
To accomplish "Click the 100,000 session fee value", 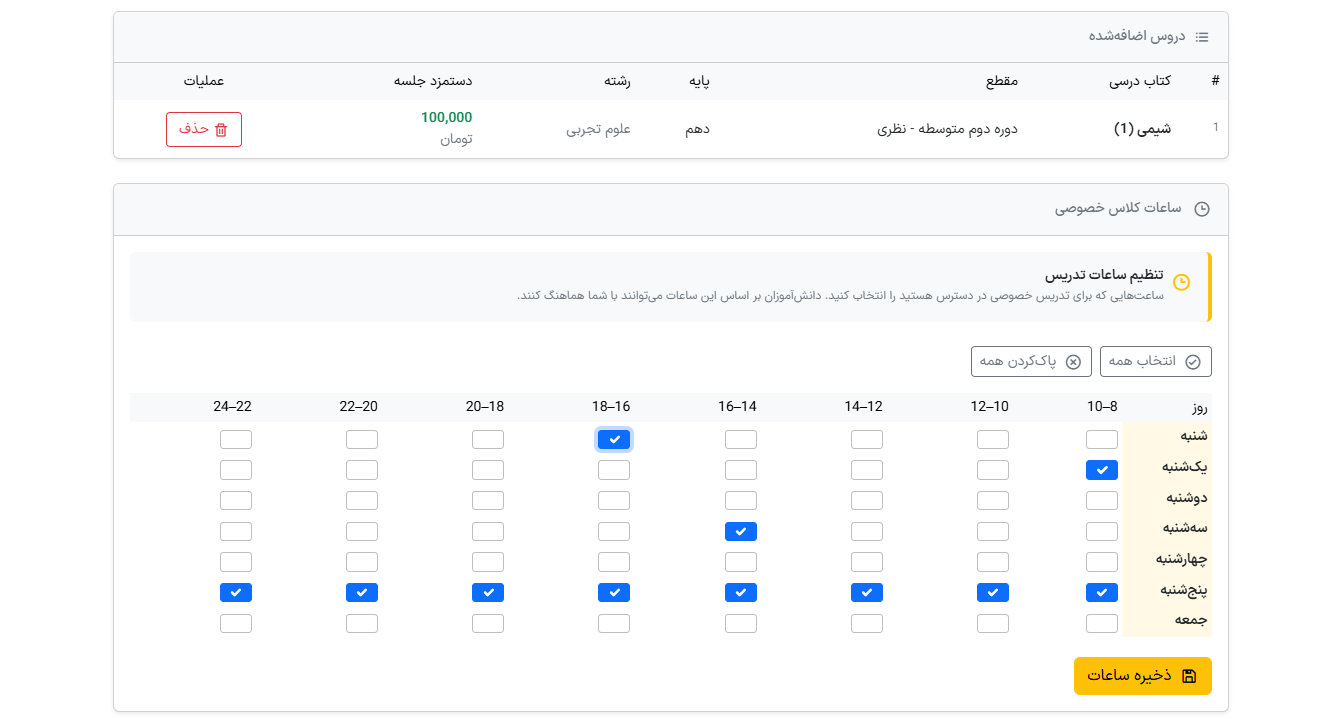I will pos(446,118).
